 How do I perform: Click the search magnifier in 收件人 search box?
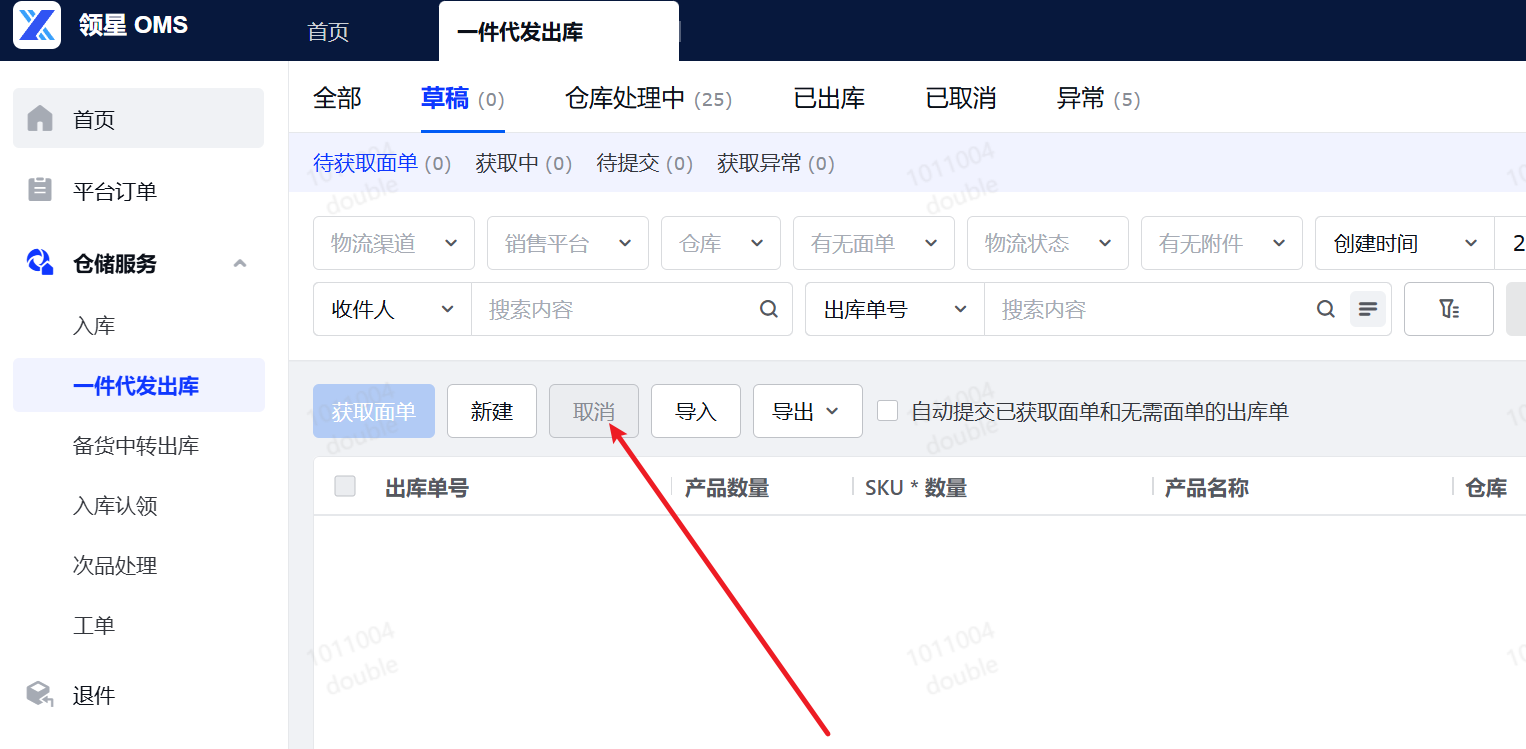pos(769,309)
